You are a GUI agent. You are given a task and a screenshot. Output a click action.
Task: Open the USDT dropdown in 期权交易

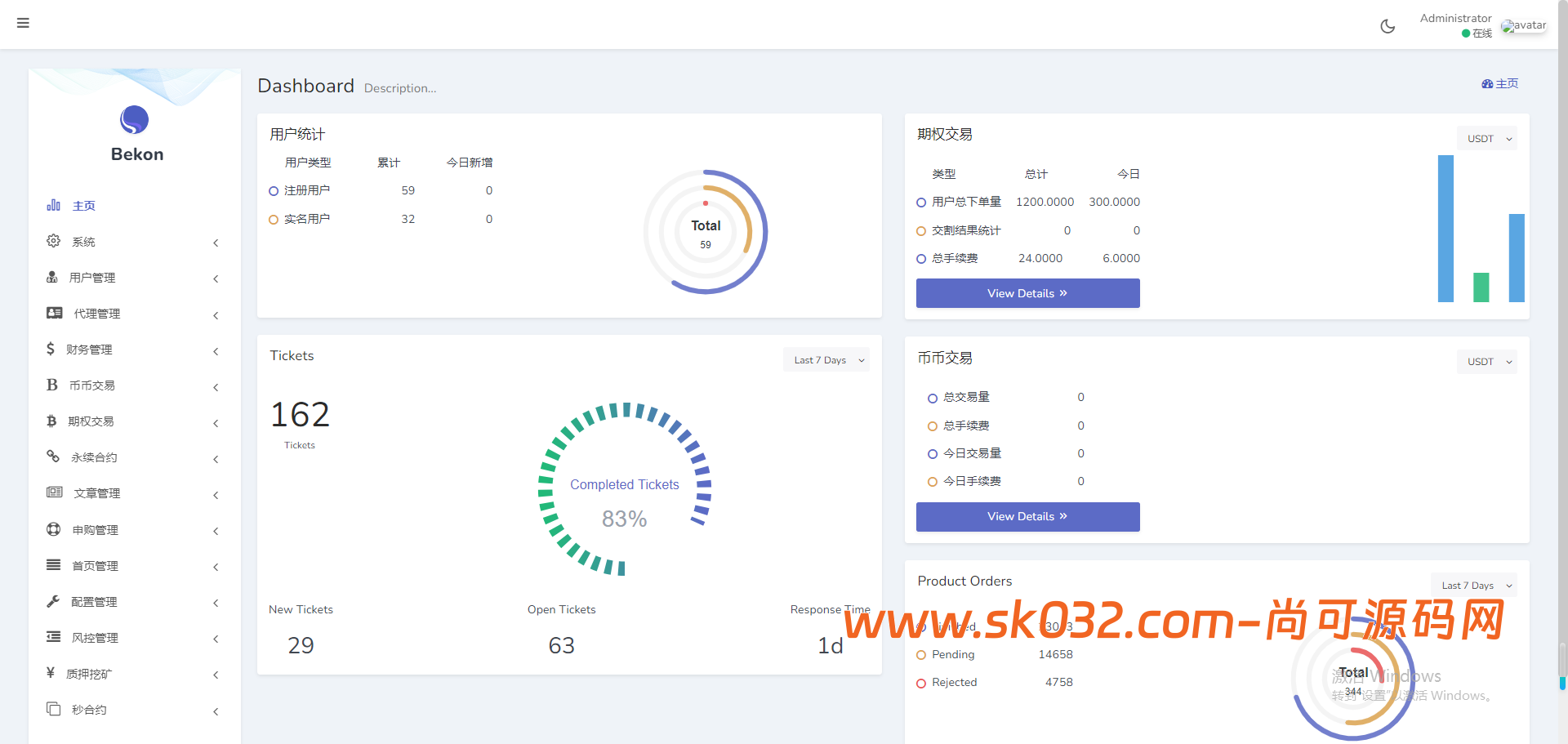1486,138
